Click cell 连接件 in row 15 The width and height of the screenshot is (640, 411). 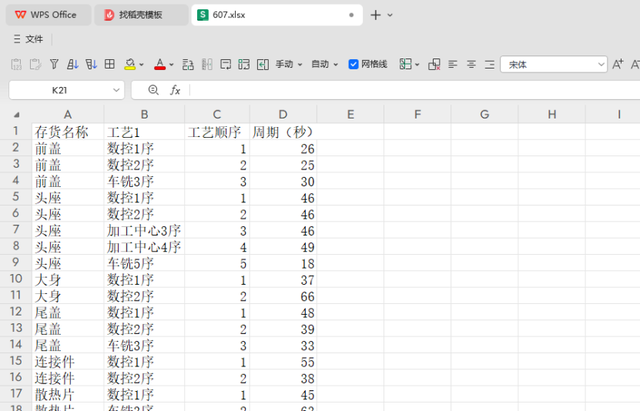click(68, 362)
